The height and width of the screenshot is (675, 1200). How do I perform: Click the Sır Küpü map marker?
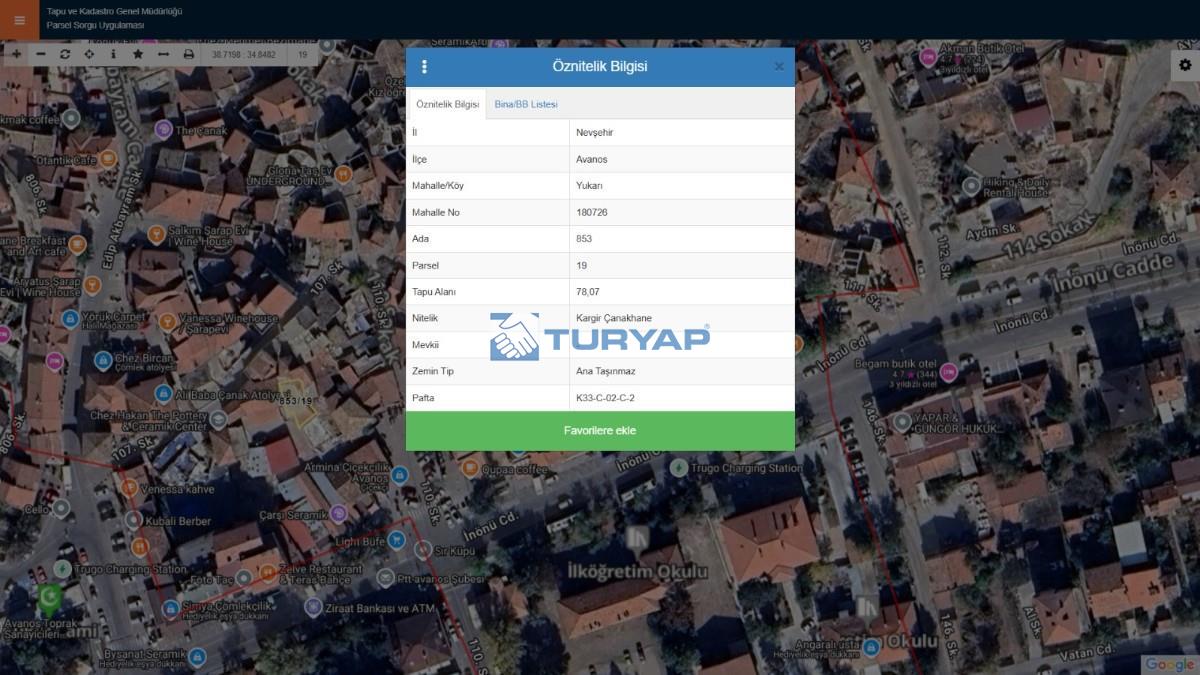[x=422, y=550]
